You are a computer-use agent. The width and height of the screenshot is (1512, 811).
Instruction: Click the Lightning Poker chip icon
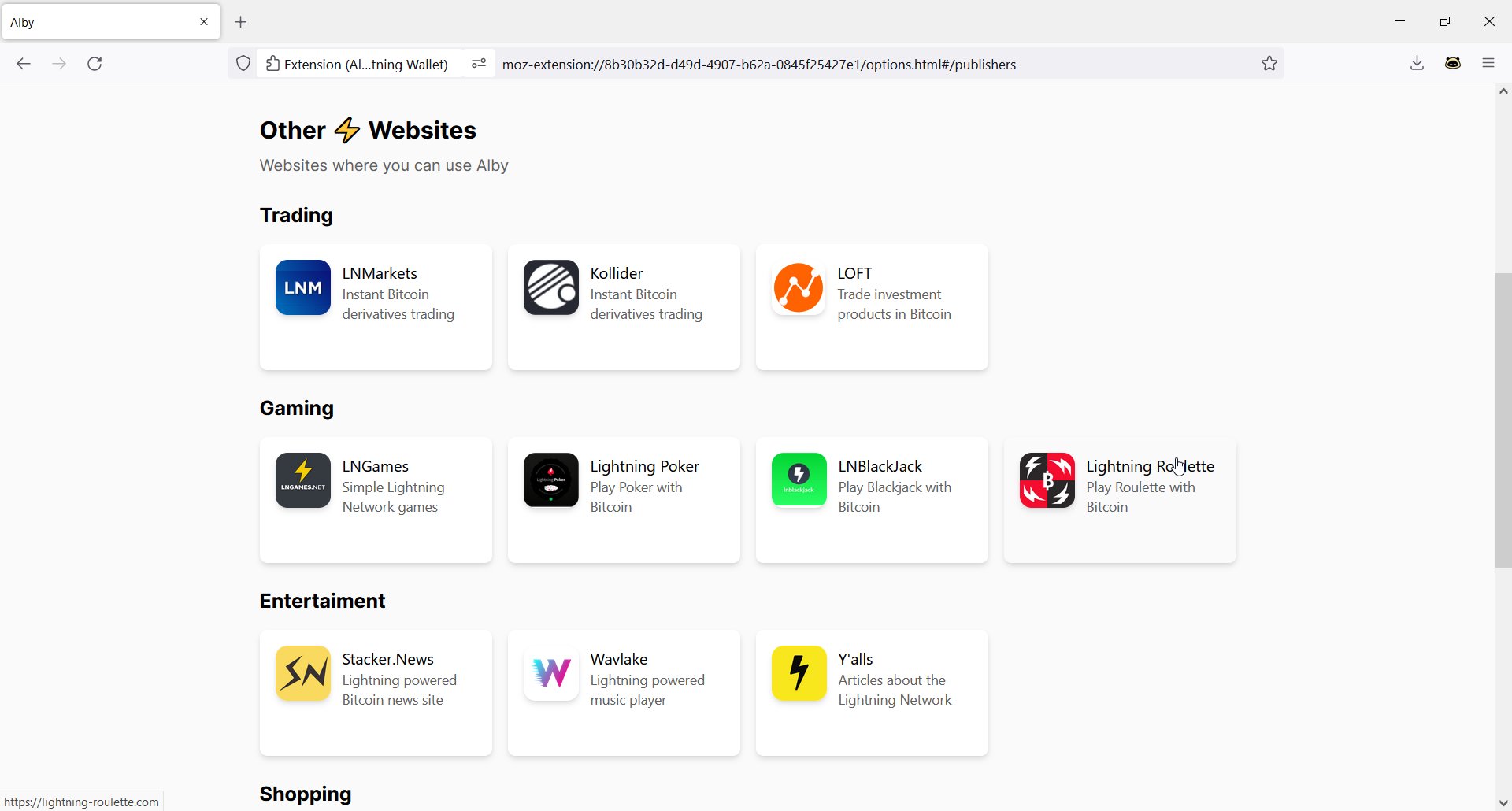(x=551, y=480)
